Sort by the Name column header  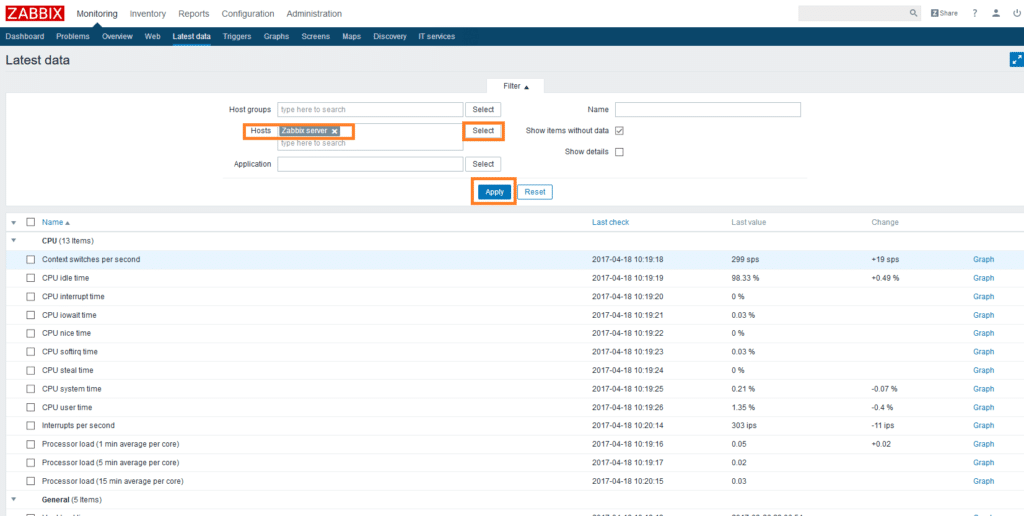(x=52, y=222)
